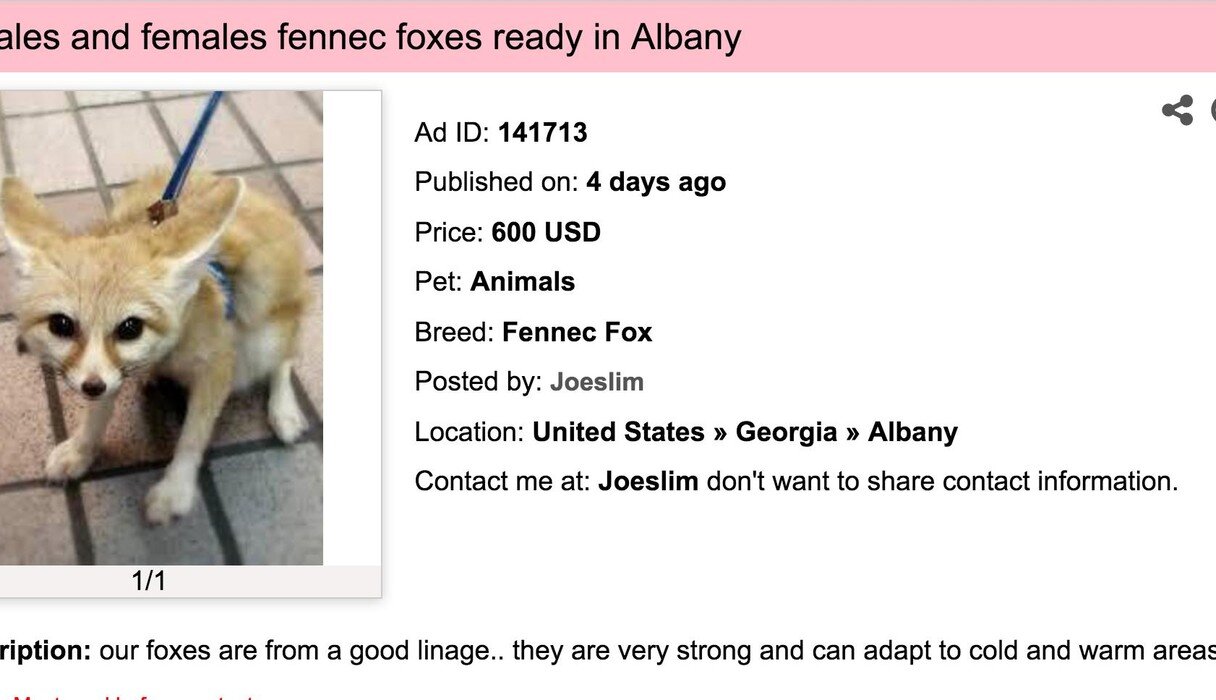Screen dimensions: 1216x700
Task: Click the Ad ID number 141713
Action: tap(543, 132)
